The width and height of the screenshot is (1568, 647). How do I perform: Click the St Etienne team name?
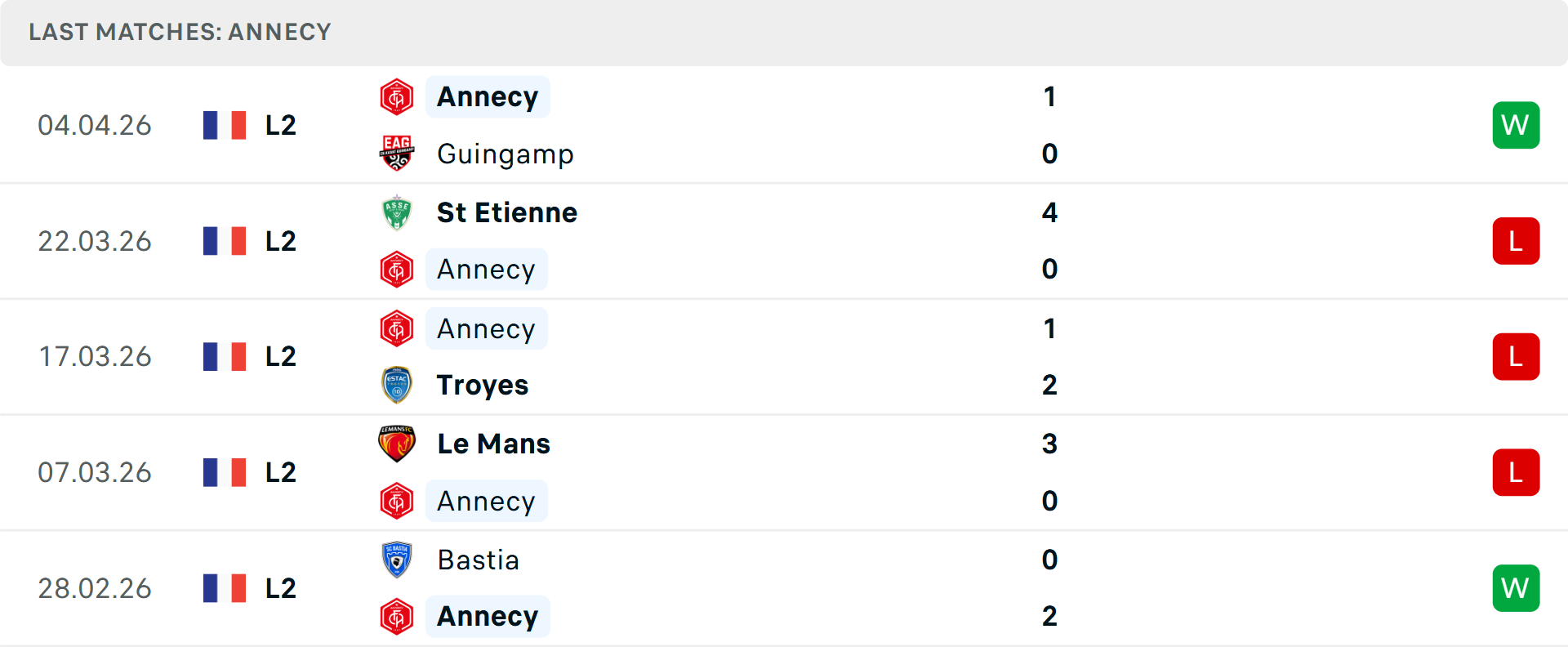click(506, 212)
